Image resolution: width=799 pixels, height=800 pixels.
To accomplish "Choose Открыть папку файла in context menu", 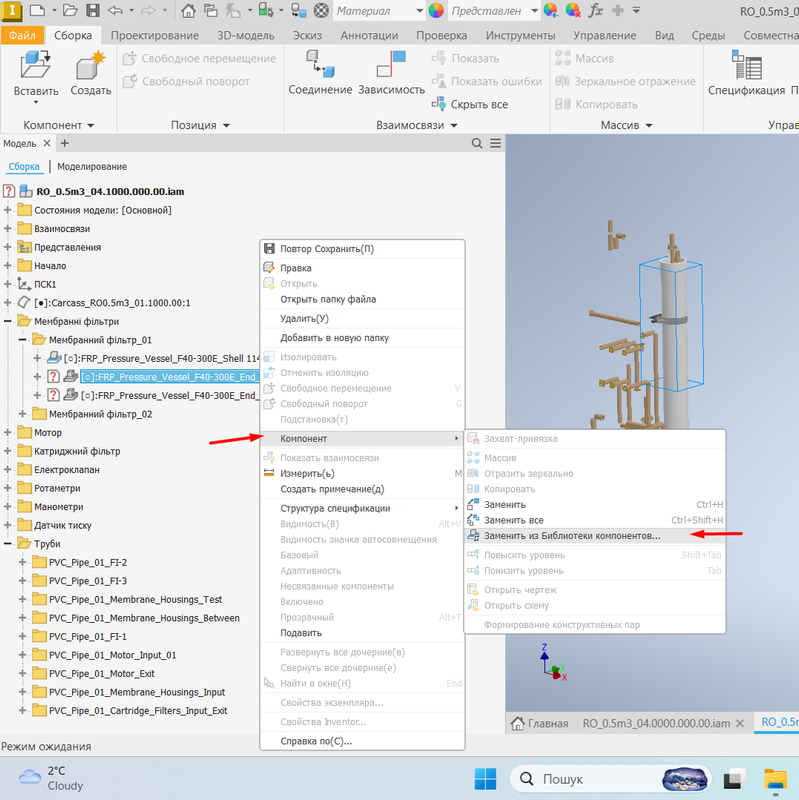I will (362, 299).
